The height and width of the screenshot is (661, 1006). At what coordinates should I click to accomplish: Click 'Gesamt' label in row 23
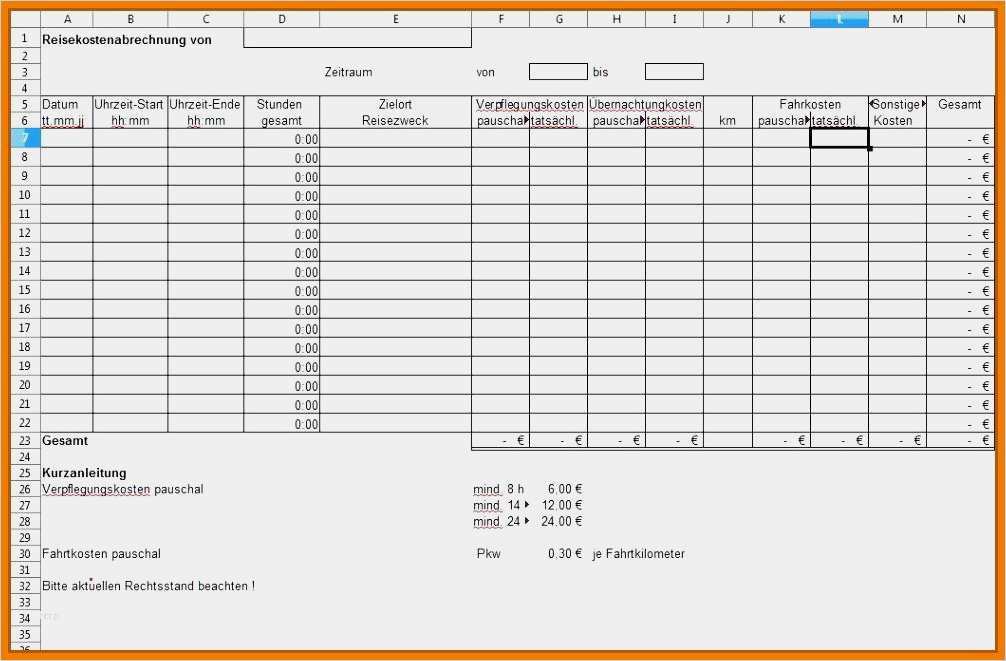coord(65,441)
